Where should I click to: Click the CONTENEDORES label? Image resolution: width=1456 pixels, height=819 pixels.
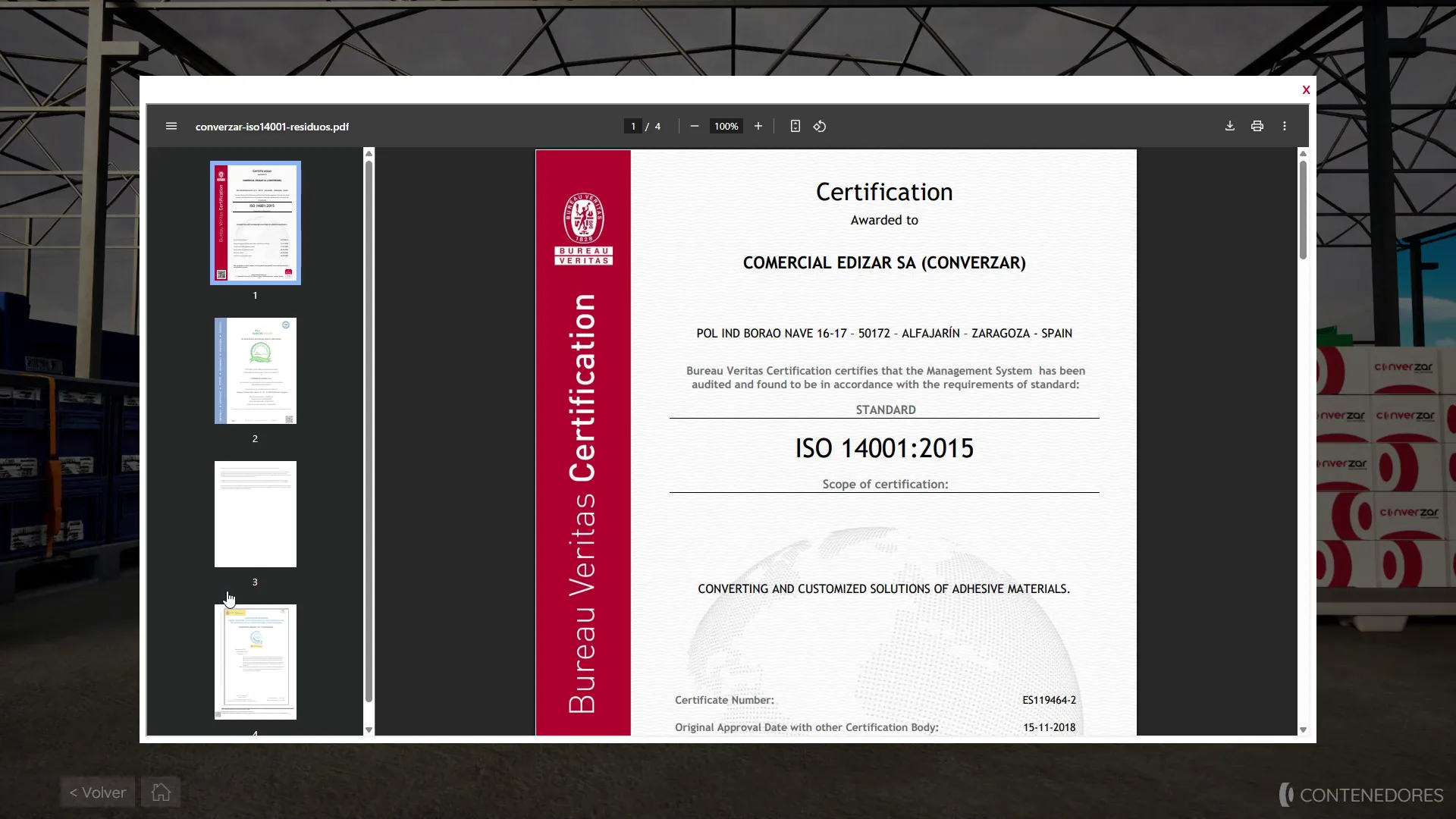1372,795
